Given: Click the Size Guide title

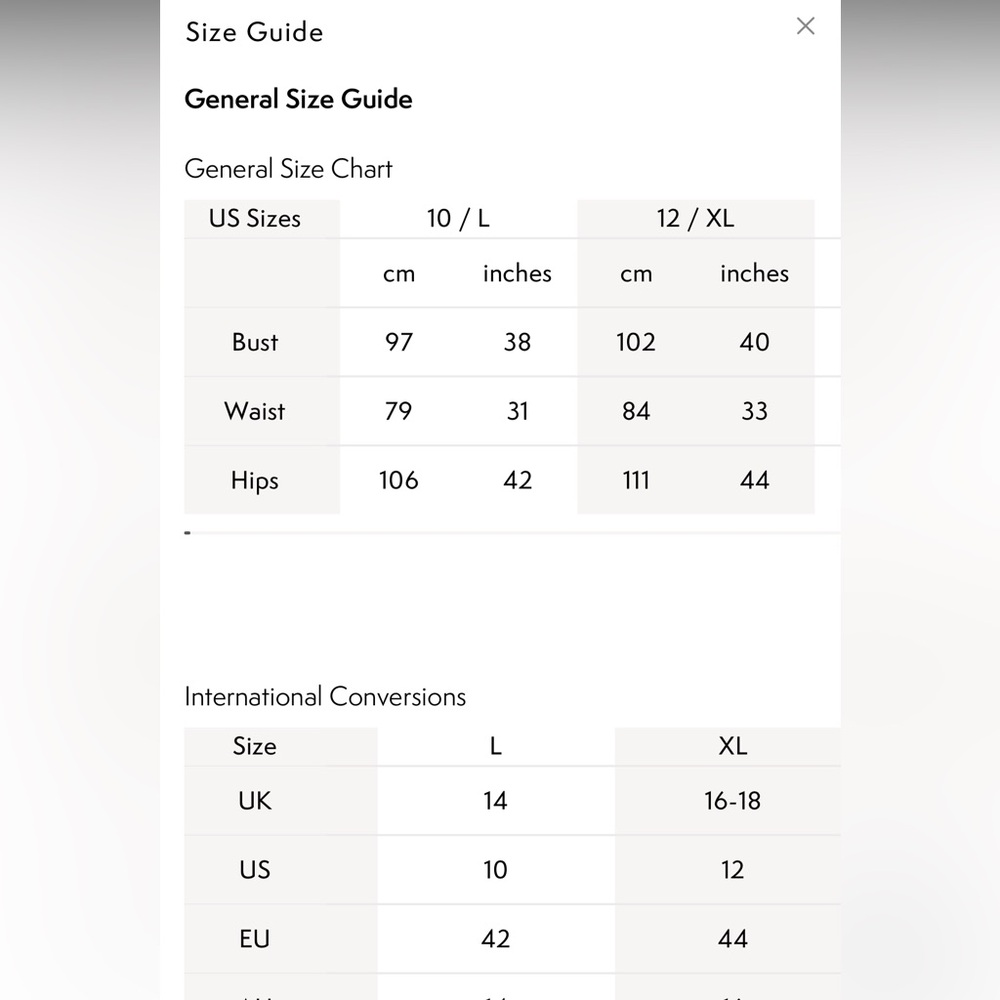Looking at the screenshot, I should 254,32.
